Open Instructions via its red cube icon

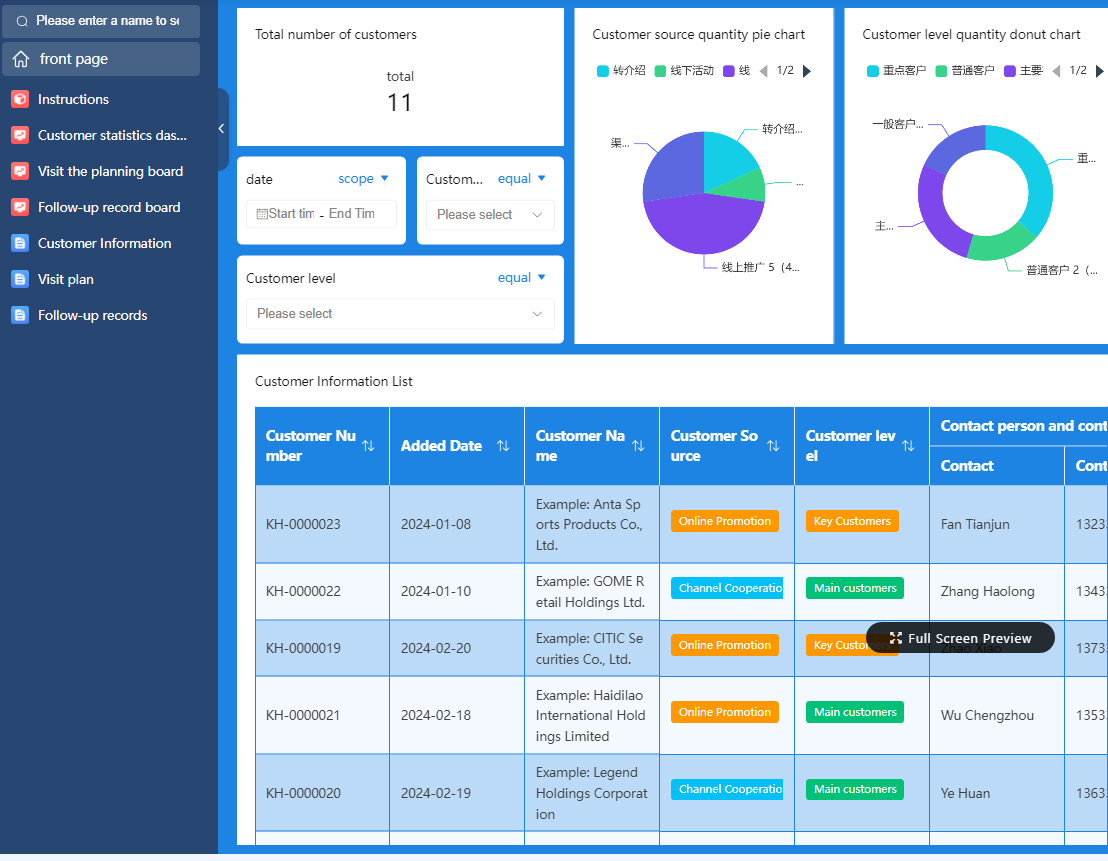click(20, 99)
